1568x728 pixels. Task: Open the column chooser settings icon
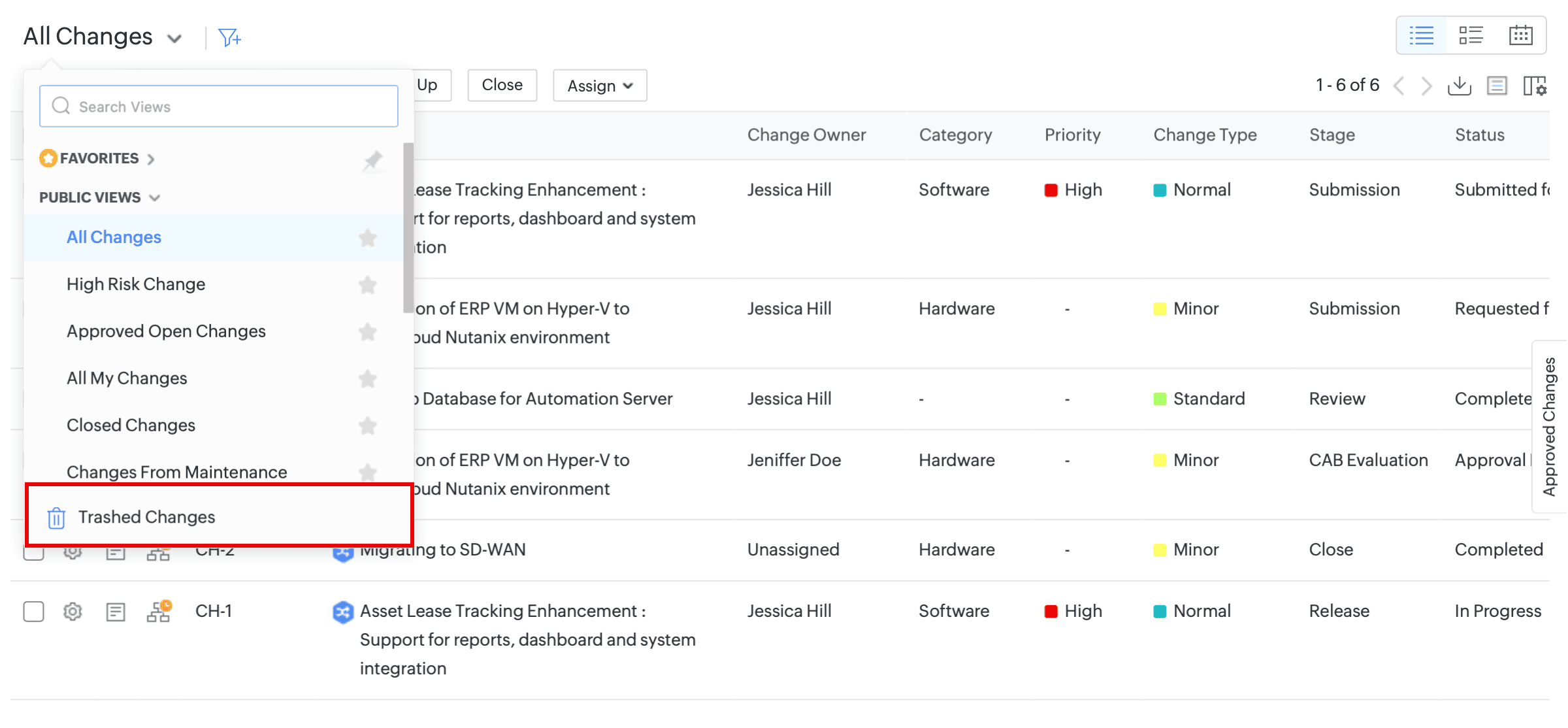tap(1534, 86)
